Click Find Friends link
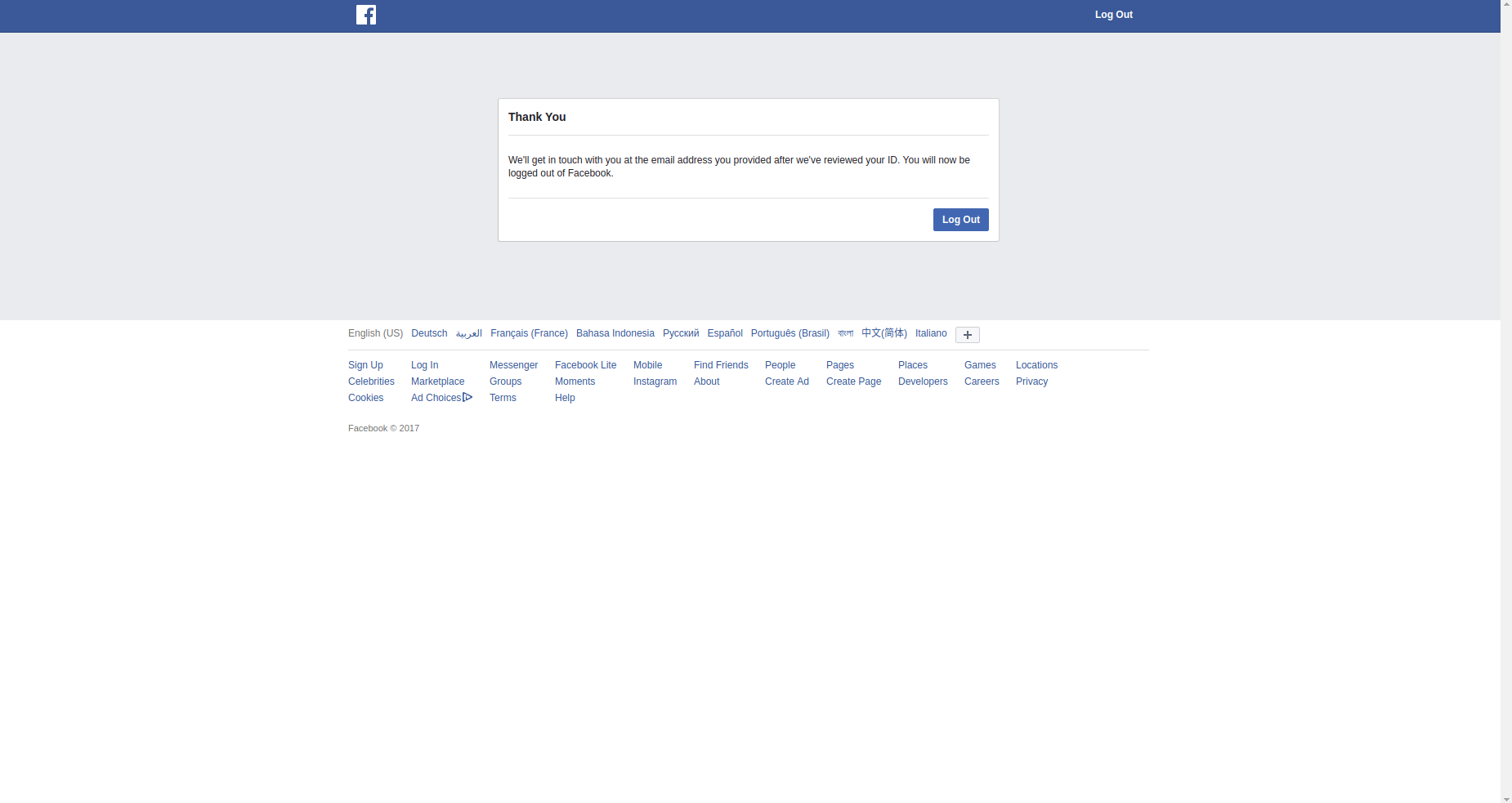Viewport: 1512px width, 803px height. (x=721, y=365)
